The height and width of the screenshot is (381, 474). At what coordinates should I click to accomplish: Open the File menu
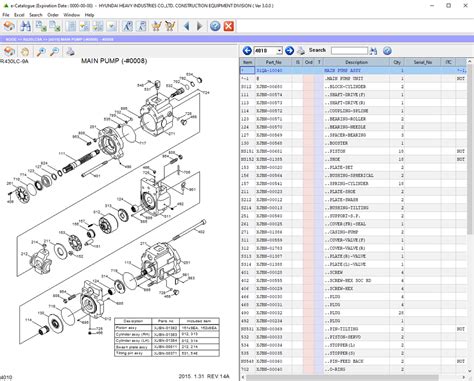click(6, 15)
